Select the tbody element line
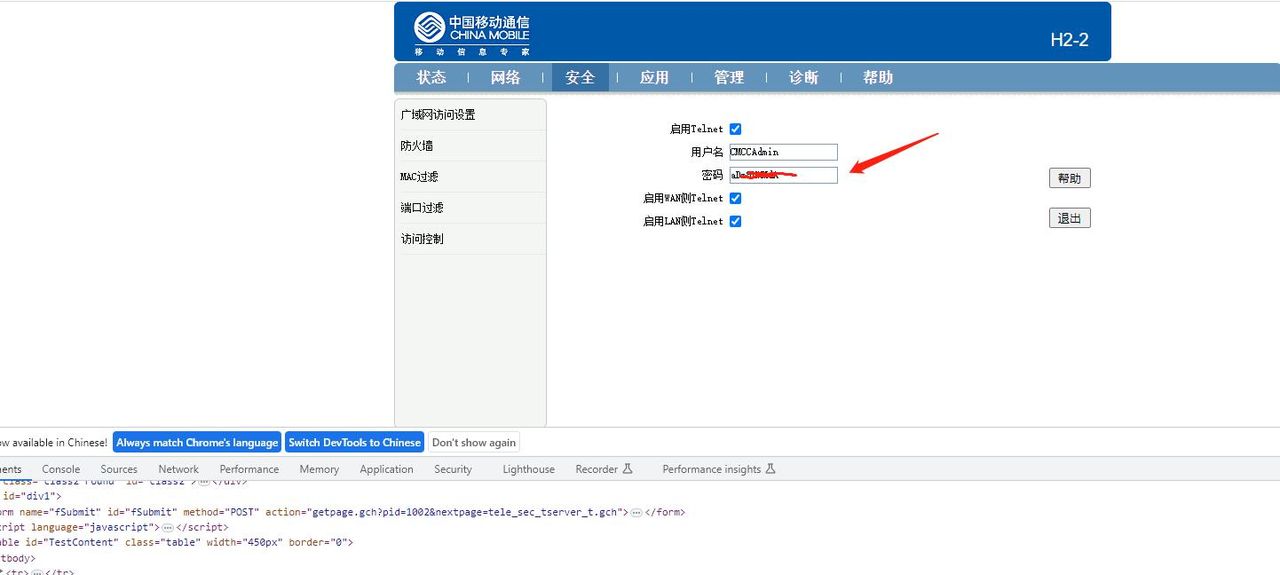 [x=18, y=558]
